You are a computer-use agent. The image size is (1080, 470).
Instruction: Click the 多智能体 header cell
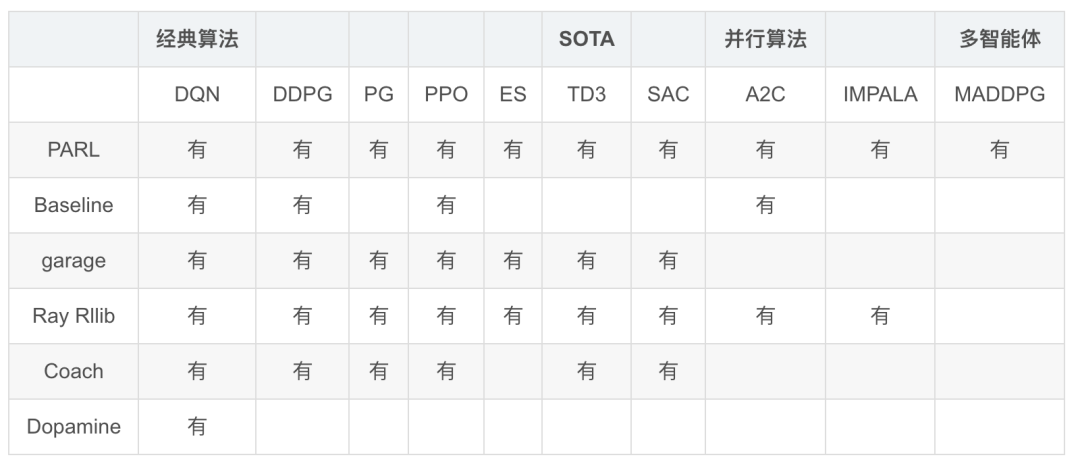999,39
